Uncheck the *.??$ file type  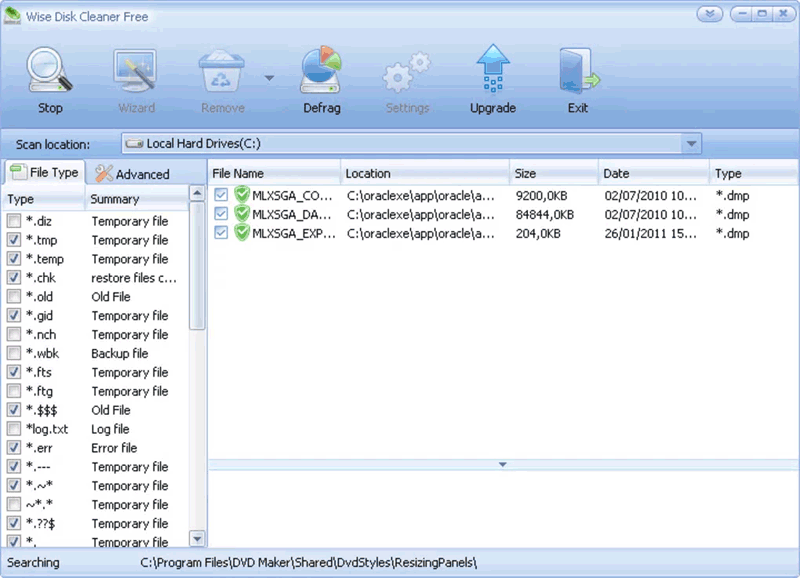pos(14,523)
